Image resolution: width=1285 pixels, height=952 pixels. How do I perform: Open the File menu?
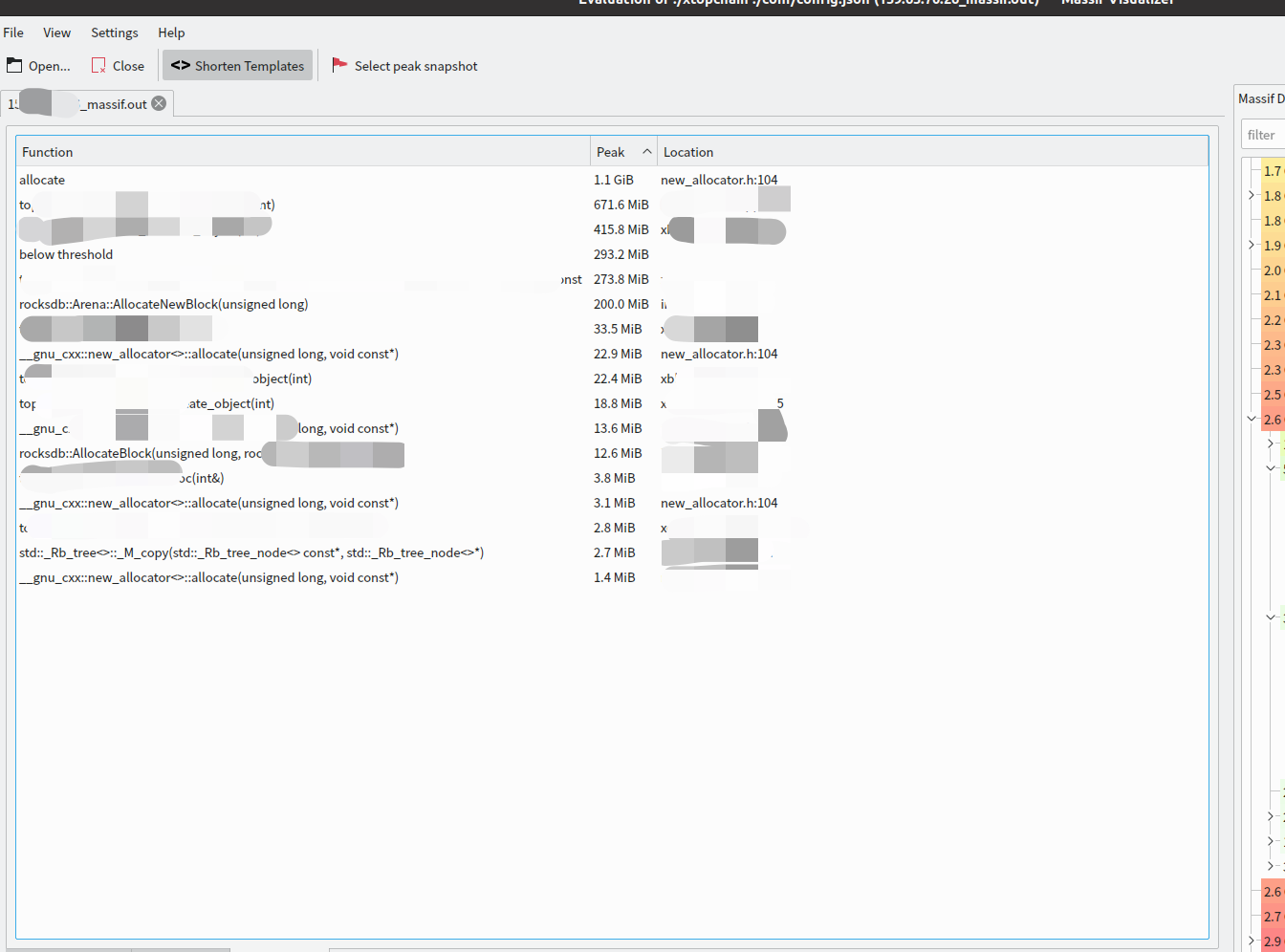[x=13, y=32]
